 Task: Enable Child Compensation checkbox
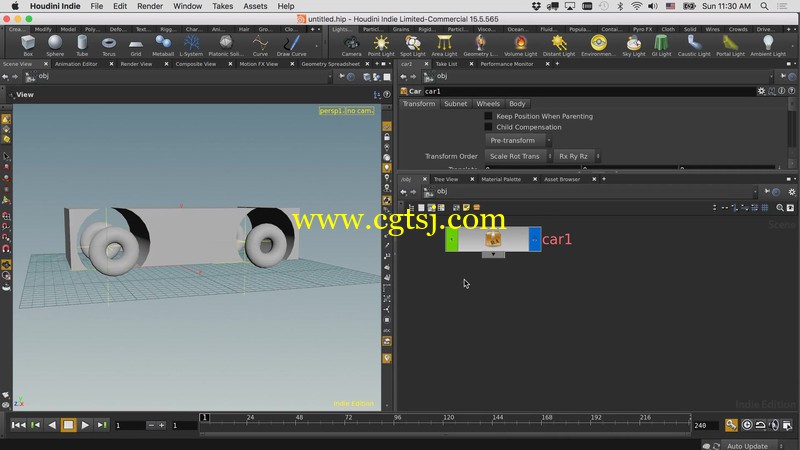pyautogui.click(x=488, y=127)
